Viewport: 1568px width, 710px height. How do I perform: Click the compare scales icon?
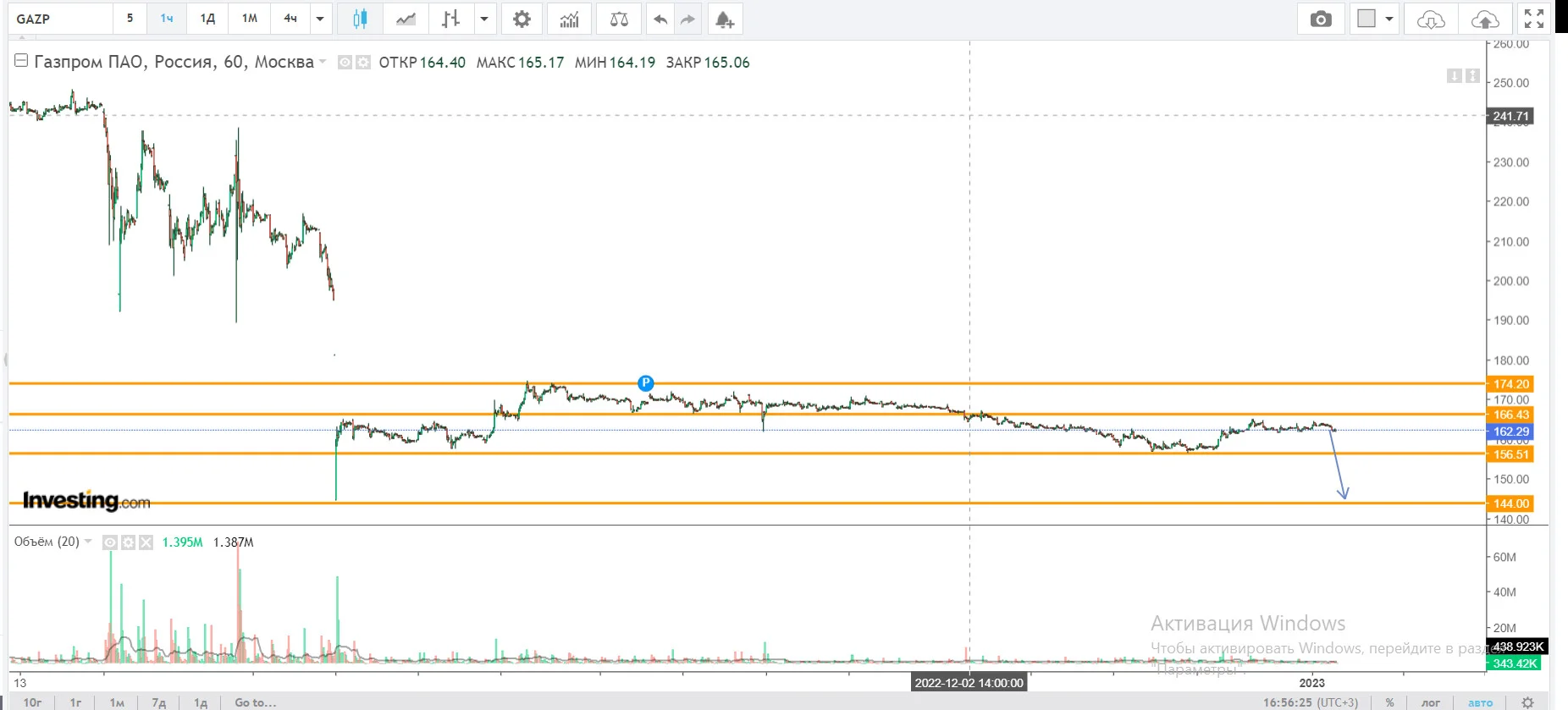619,19
